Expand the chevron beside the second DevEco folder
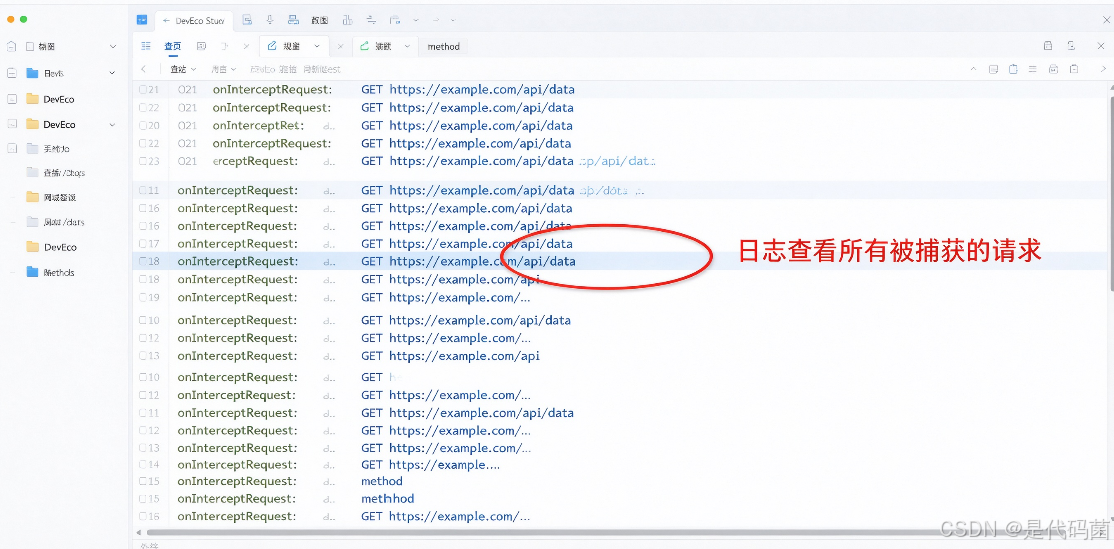The height and width of the screenshot is (549, 1114). [112, 124]
